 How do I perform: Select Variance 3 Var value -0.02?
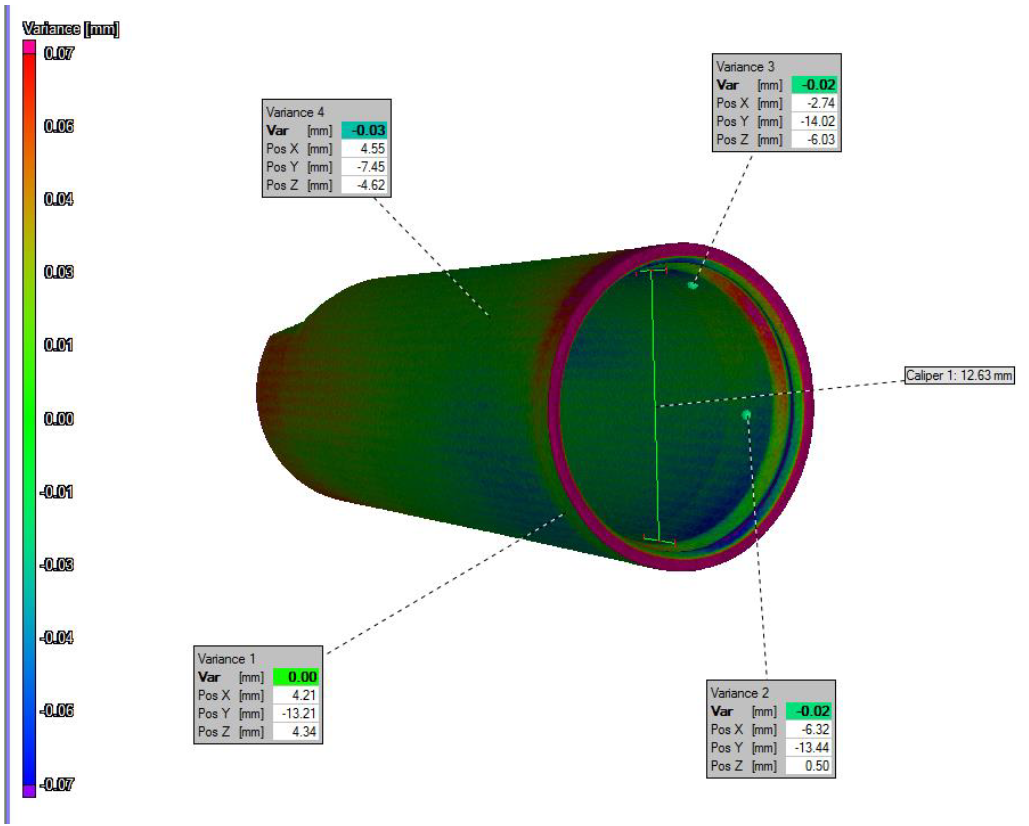[x=814, y=85]
